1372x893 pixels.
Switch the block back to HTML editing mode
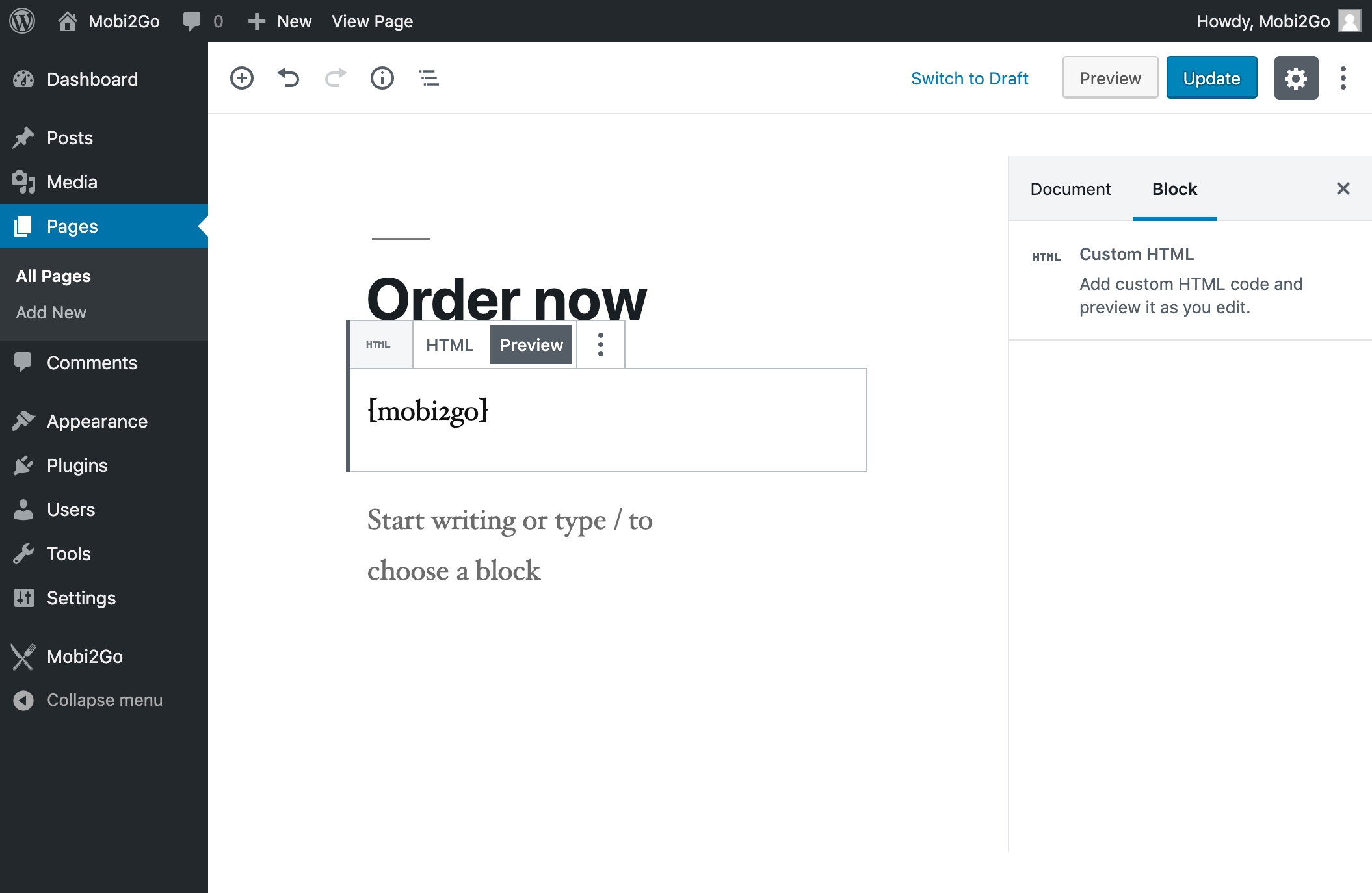point(449,344)
